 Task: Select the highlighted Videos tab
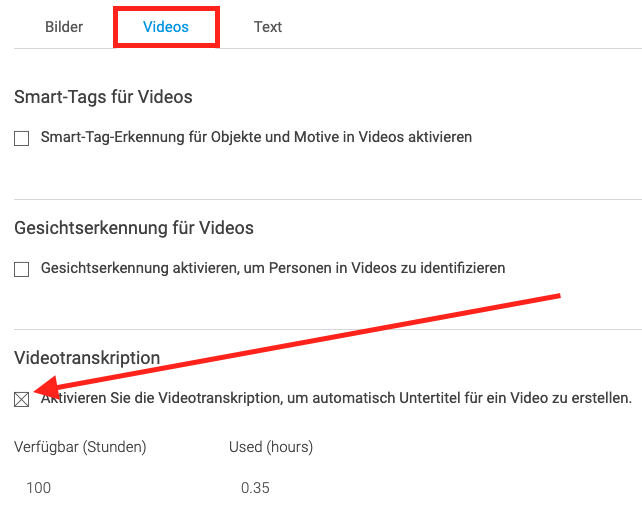click(166, 27)
